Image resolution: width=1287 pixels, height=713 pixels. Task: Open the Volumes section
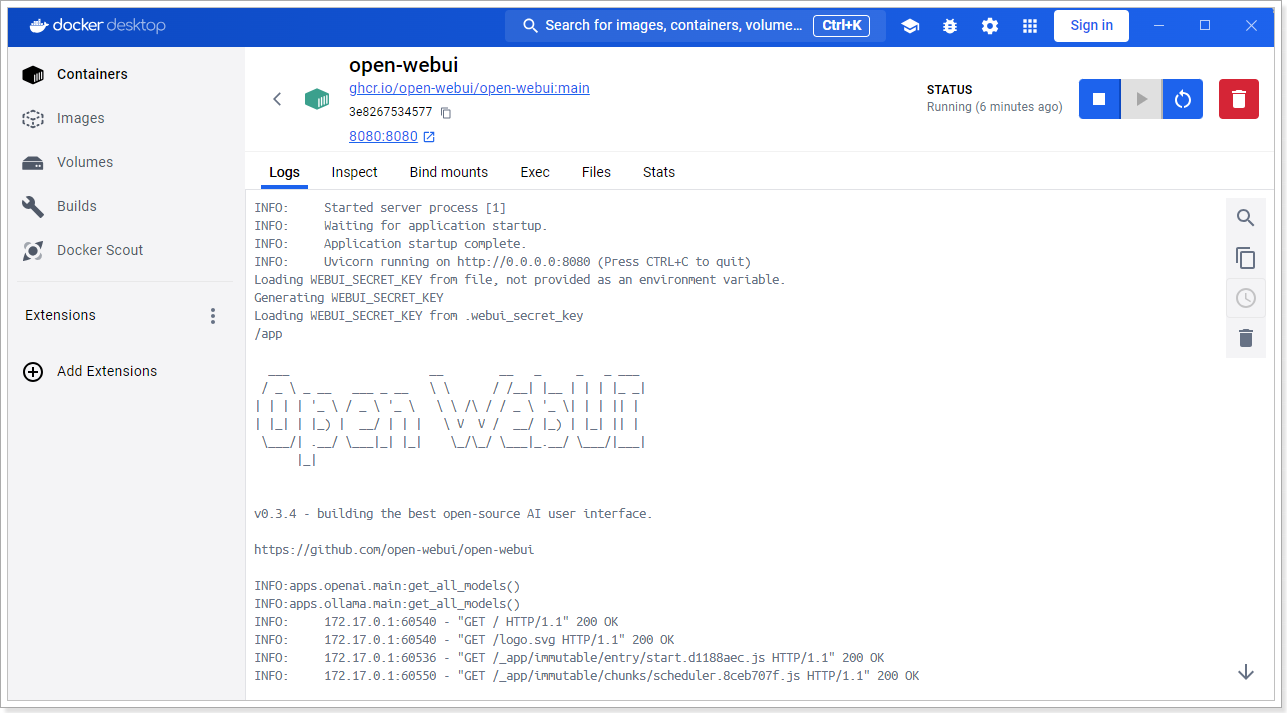click(x=124, y=162)
